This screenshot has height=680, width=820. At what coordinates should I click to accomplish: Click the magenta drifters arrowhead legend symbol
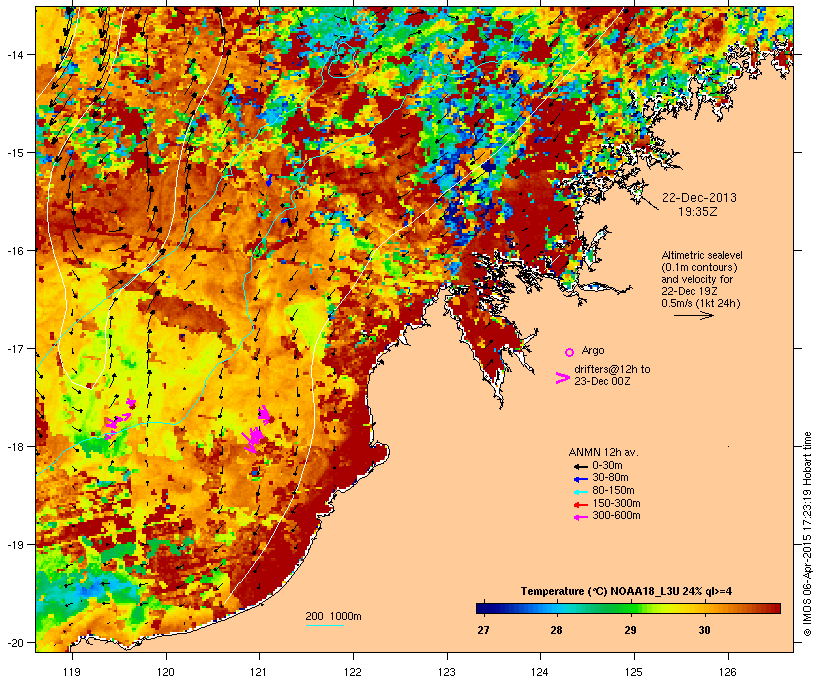point(562,378)
